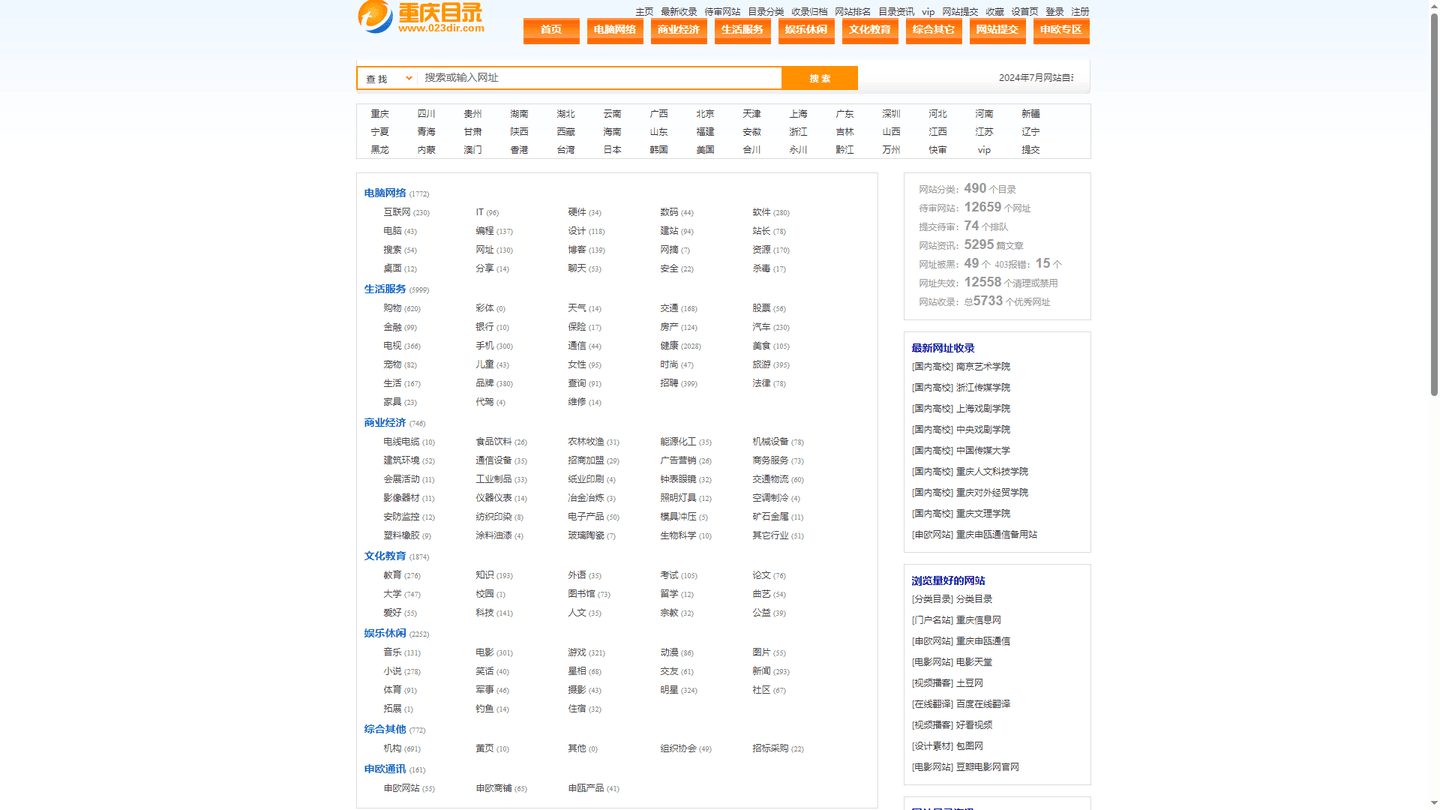Open the 互联网 subcategory
Image resolution: width=1440 pixels, height=810 pixels.
[397, 212]
